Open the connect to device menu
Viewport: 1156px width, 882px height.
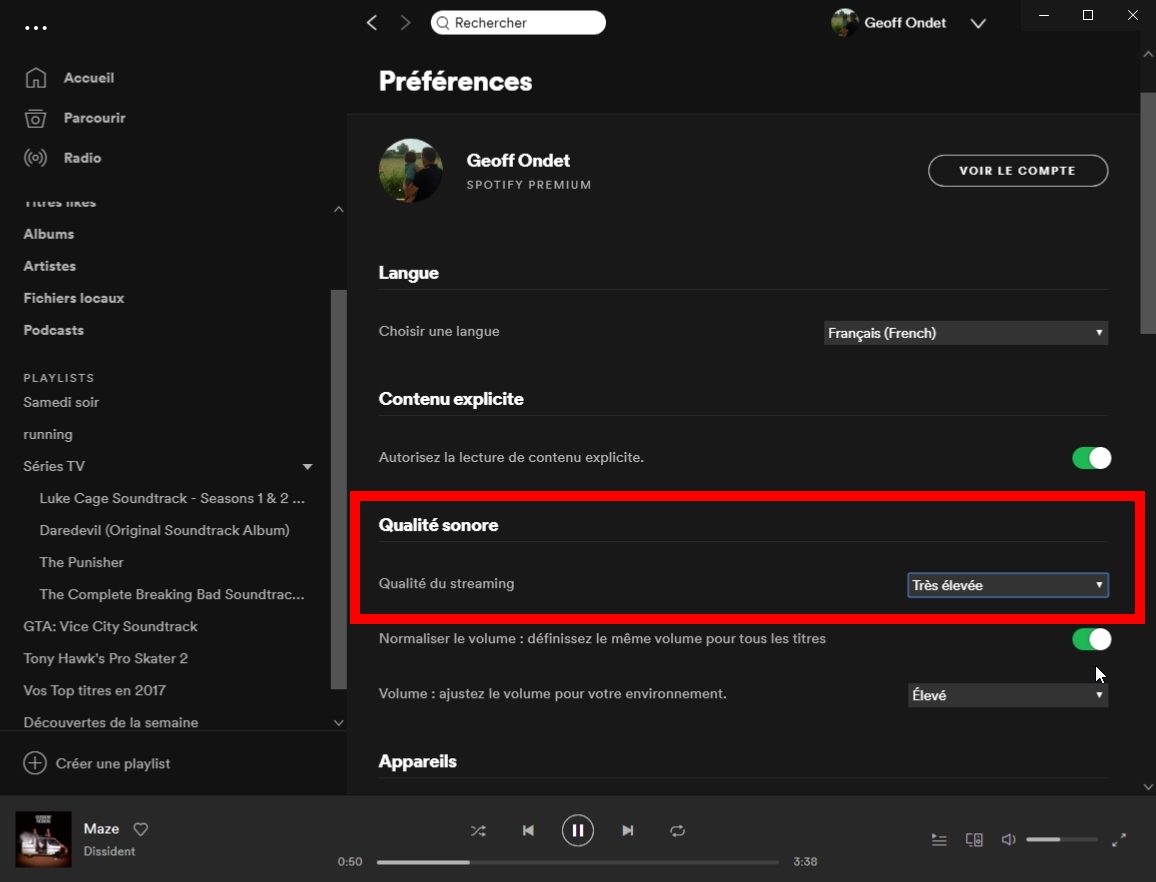click(974, 840)
